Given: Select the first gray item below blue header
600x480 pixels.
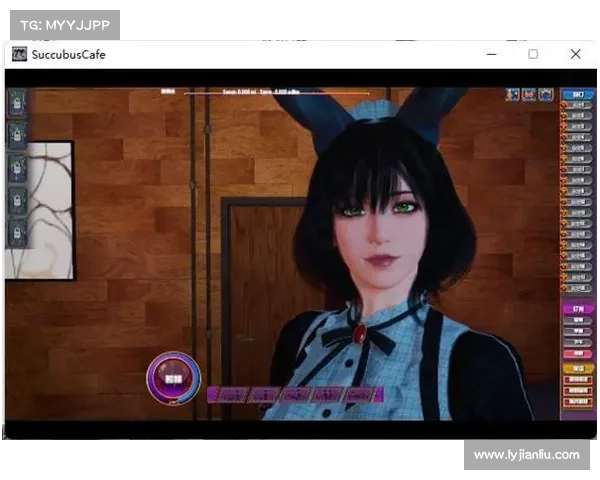Looking at the screenshot, I should (577, 105).
